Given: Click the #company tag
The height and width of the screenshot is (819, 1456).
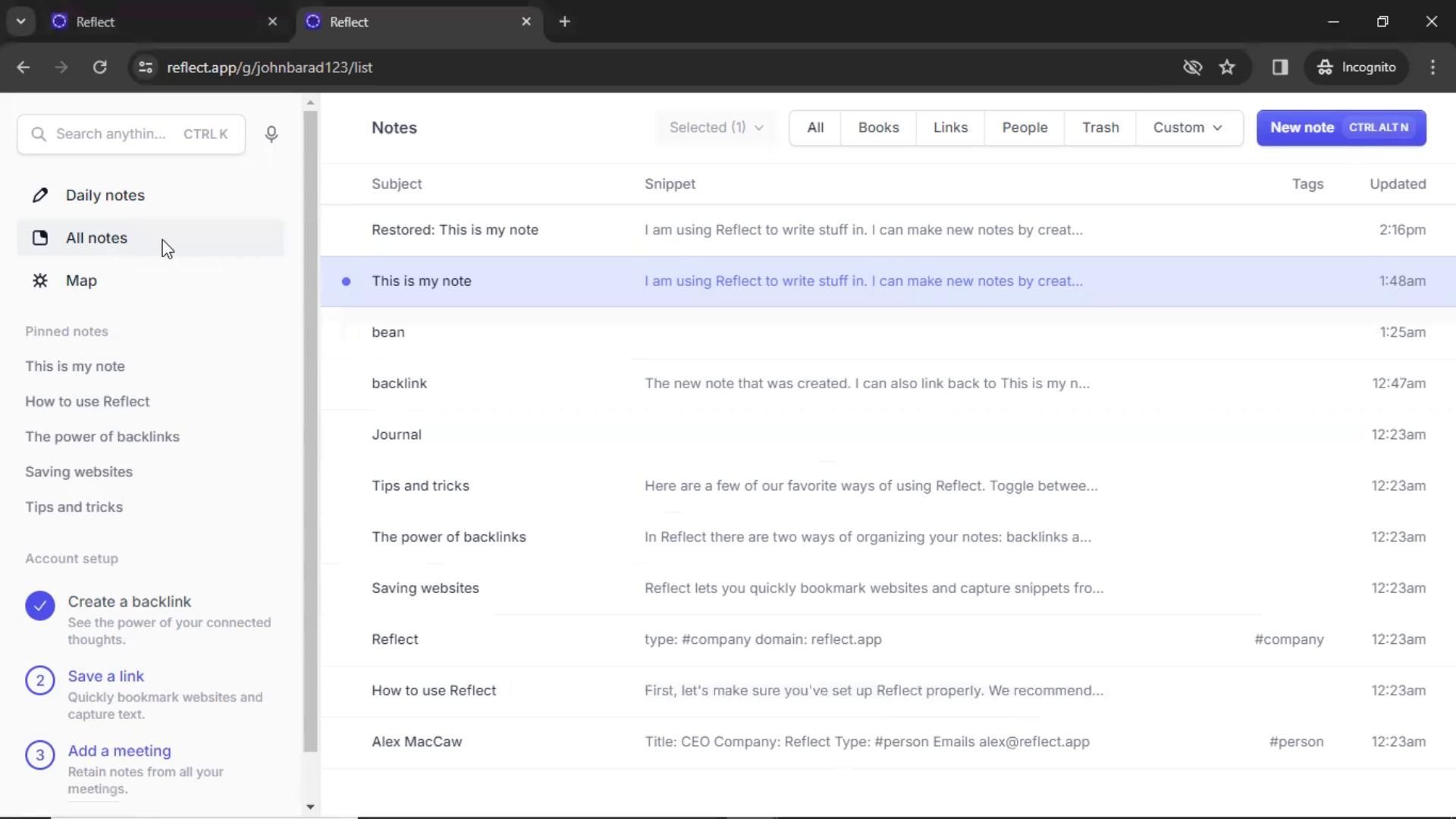Looking at the screenshot, I should (x=1288, y=639).
